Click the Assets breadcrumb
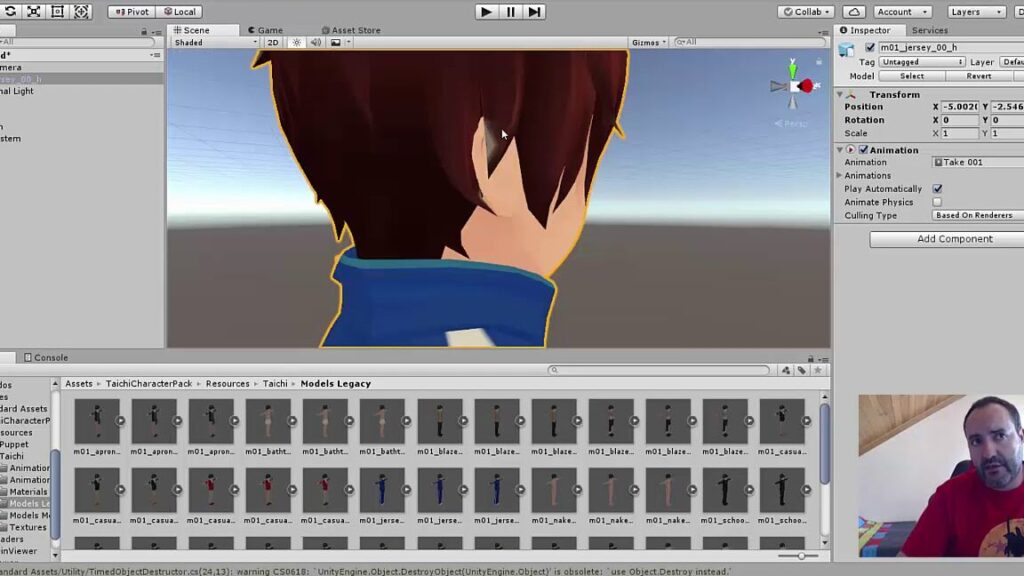 coord(79,383)
